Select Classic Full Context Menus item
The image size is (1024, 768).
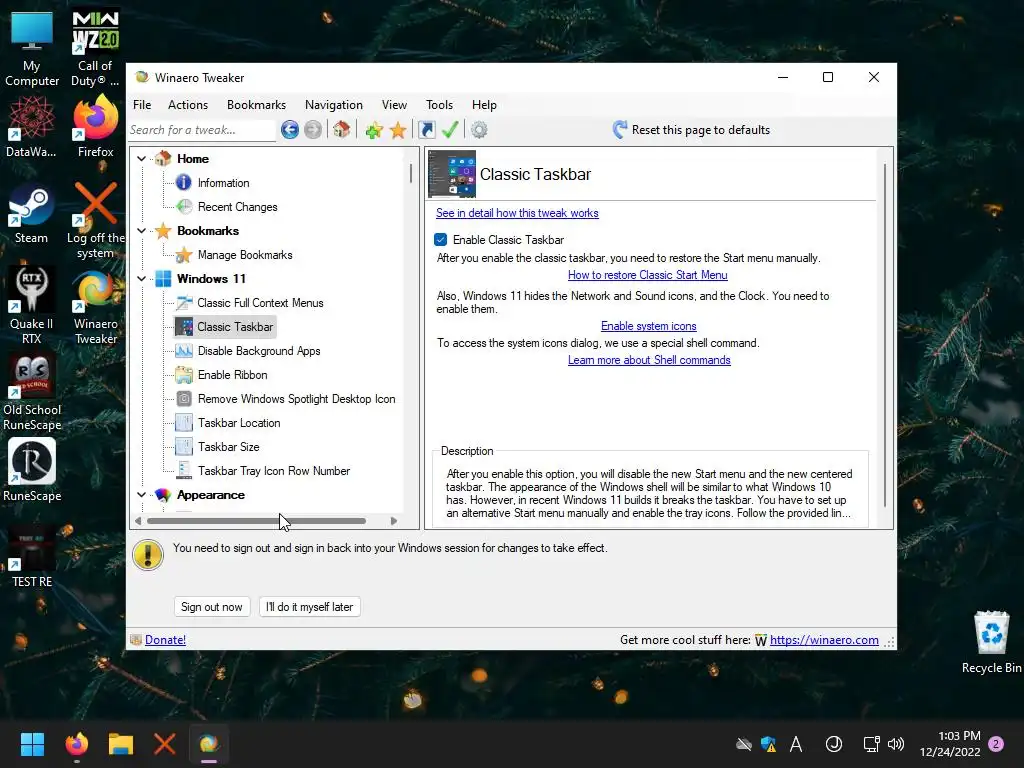pyautogui.click(x=260, y=303)
